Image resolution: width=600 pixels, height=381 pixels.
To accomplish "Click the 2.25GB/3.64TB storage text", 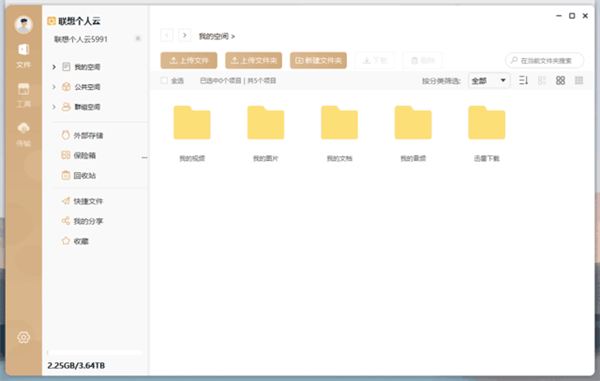I will pos(76,366).
